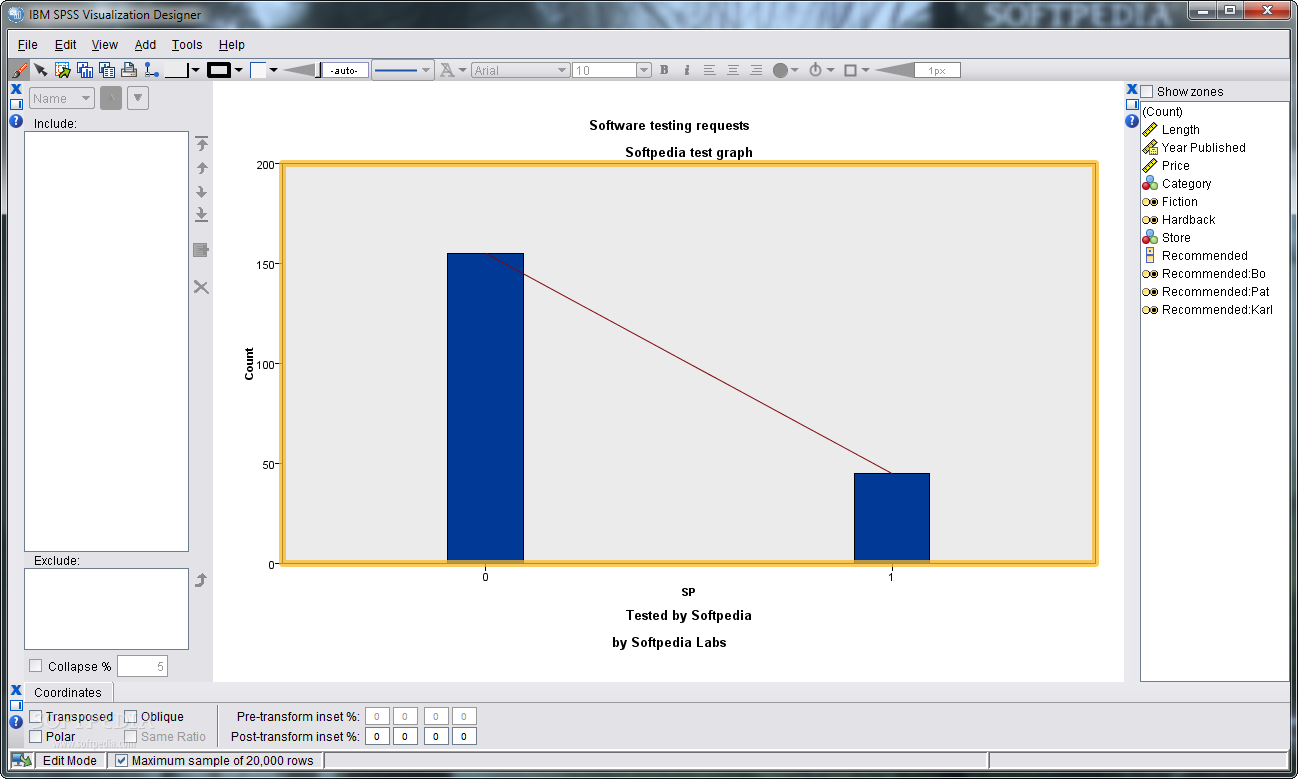Align text to the right
The image size is (1298, 779).
tap(756, 70)
